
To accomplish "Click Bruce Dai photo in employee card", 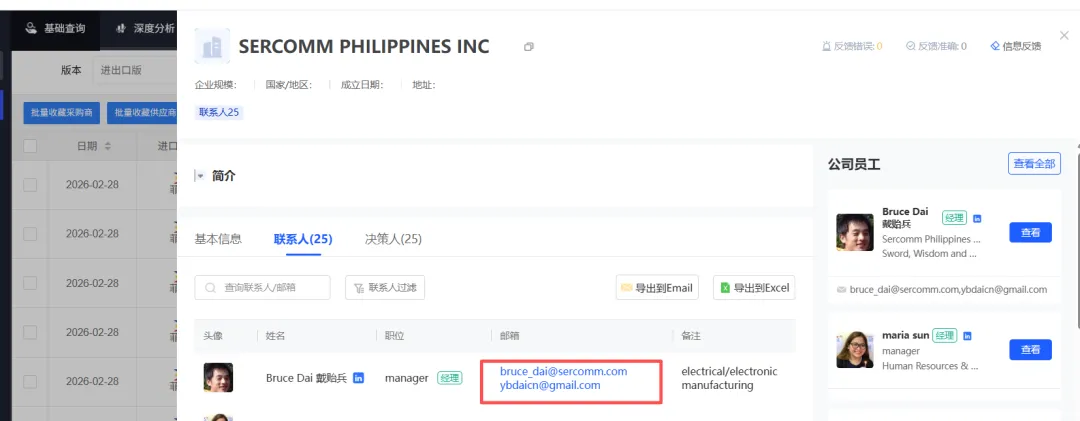I will point(855,232).
